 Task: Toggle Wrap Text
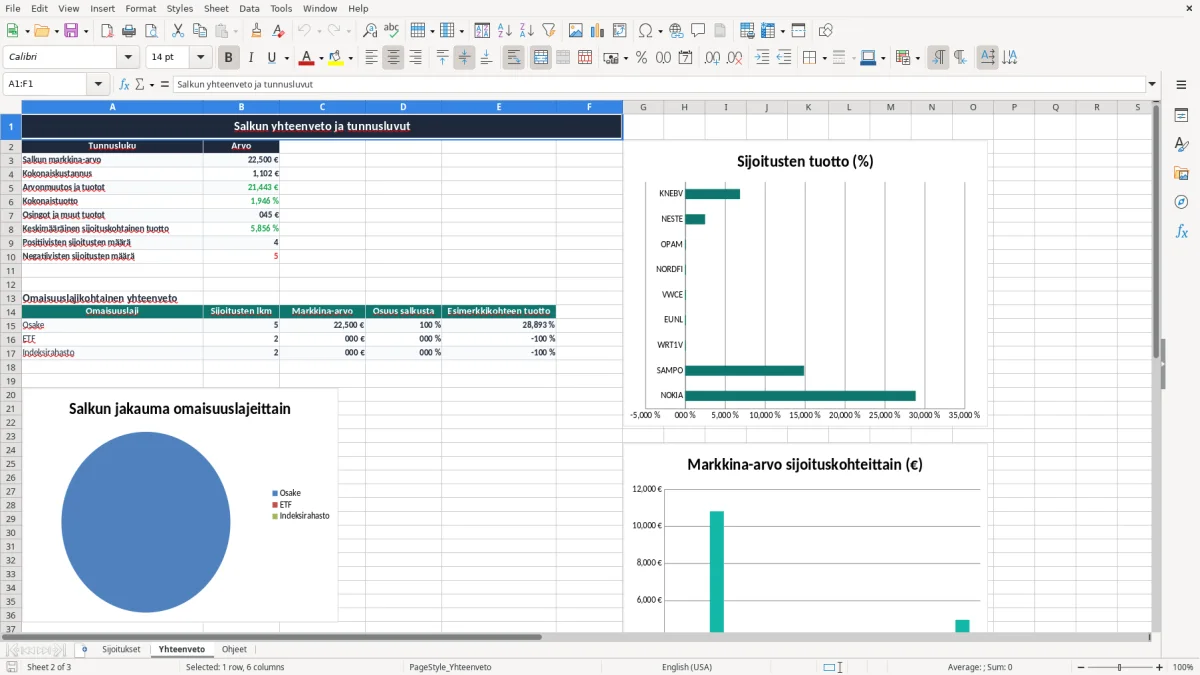pyautogui.click(x=513, y=58)
